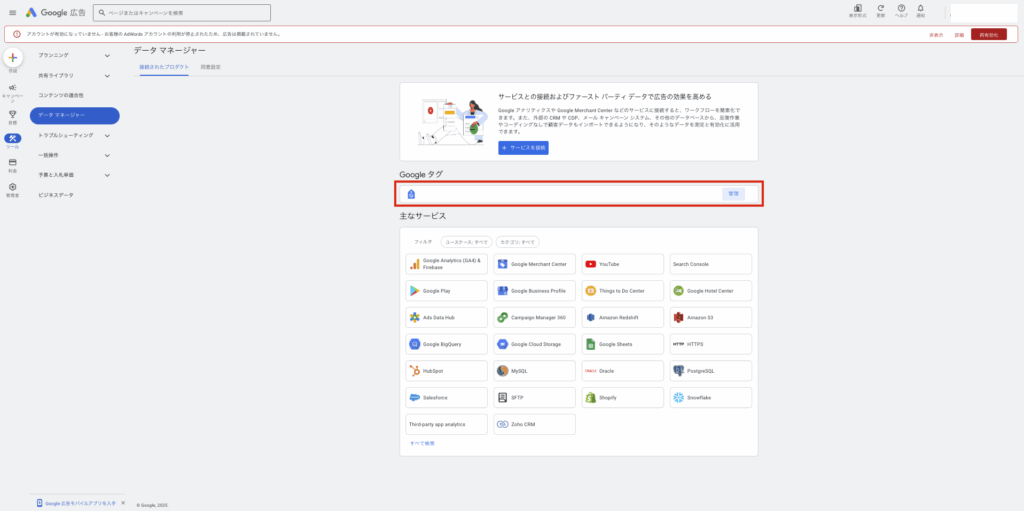
Task: Select the Zoho CRM card
Action: 534,424
